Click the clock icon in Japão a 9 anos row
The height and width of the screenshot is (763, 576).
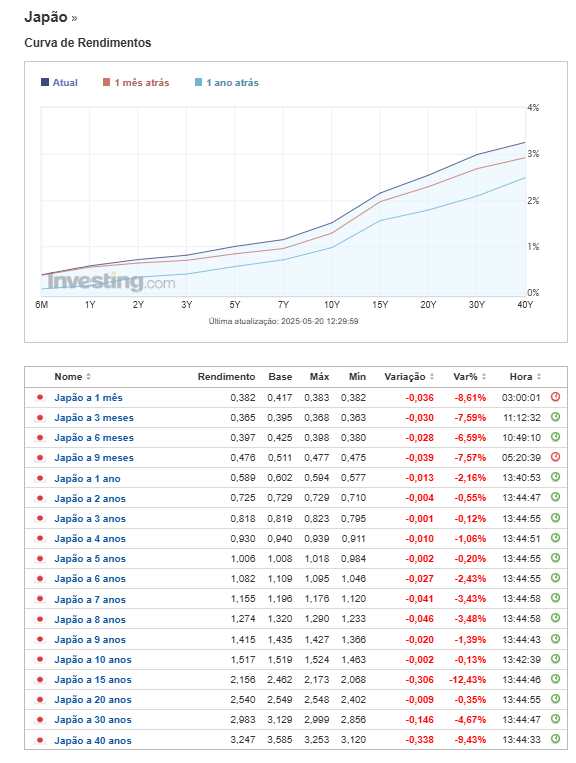click(x=555, y=638)
